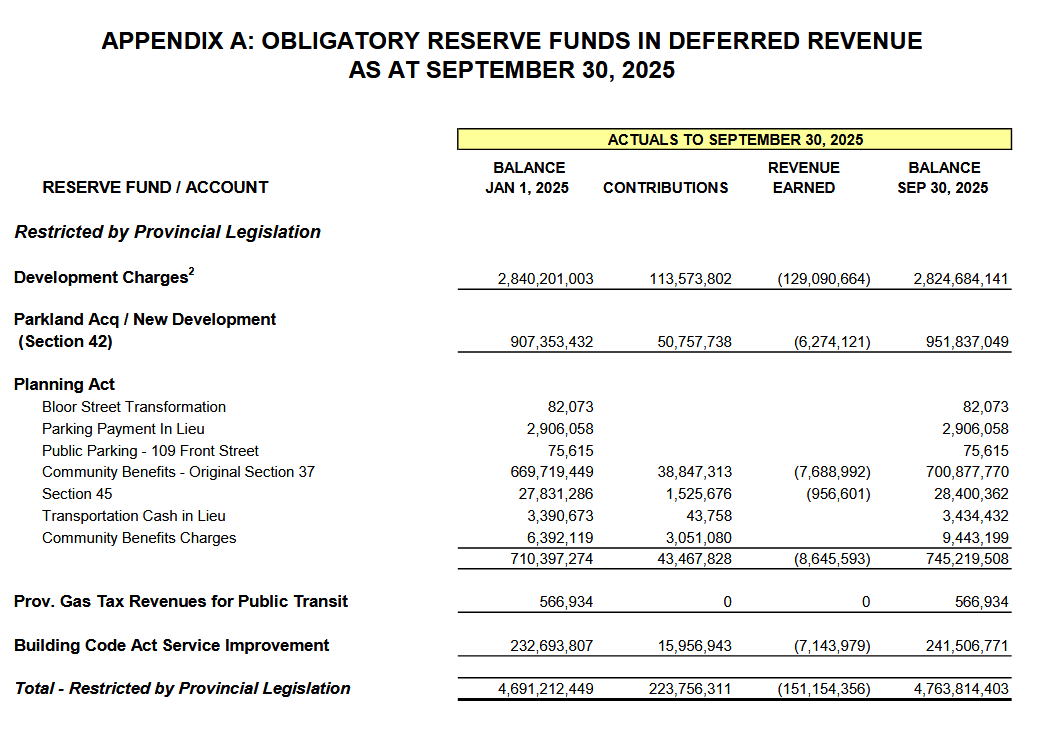Image resolution: width=1064 pixels, height=733 pixels.
Task: Select the Parkland Acq / New Development label
Action: [145, 320]
